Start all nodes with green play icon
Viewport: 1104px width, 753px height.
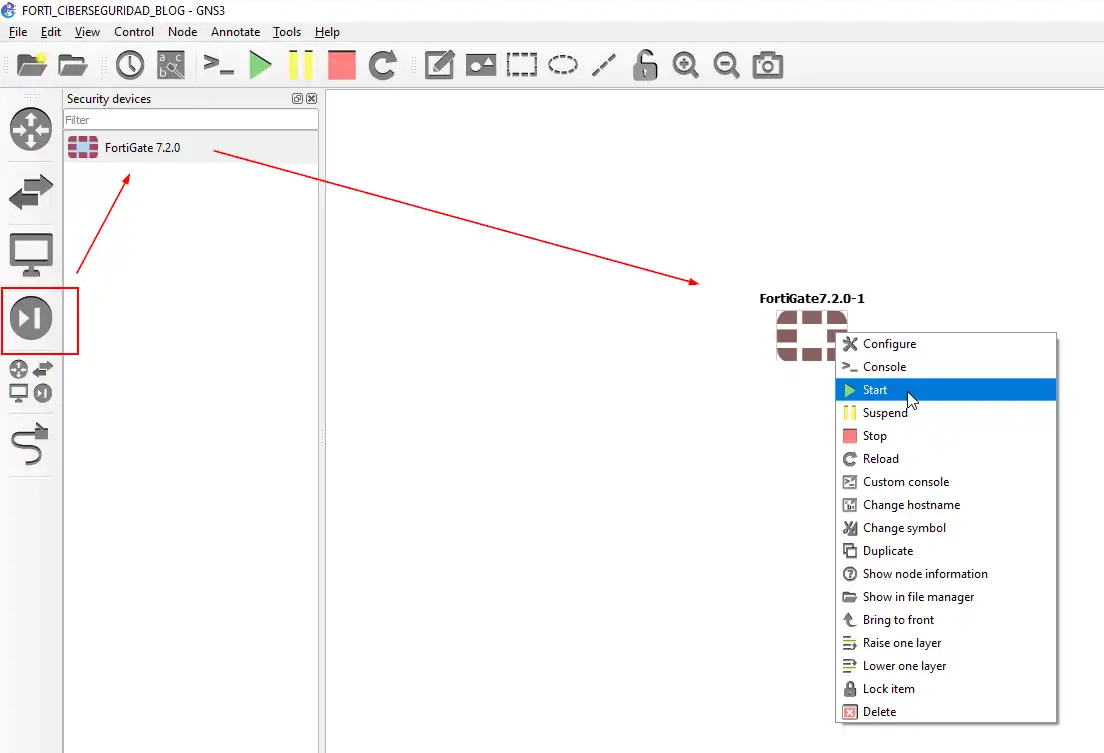tap(261, 65)
